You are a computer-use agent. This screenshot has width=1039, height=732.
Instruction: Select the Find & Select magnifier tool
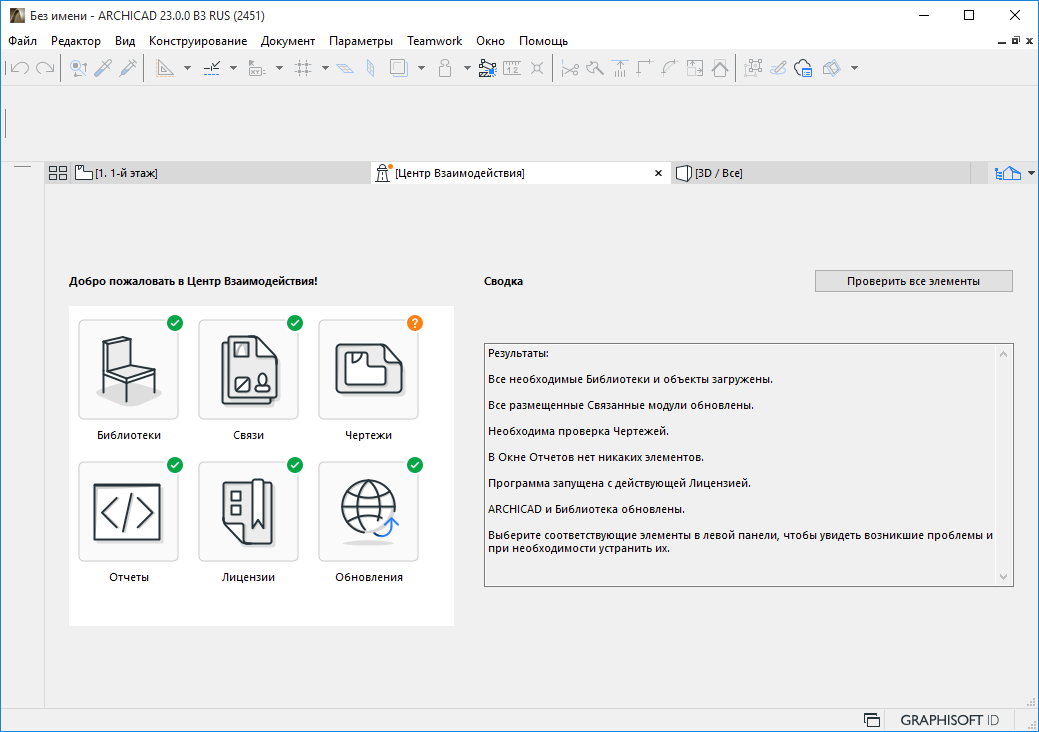[79, 68]
